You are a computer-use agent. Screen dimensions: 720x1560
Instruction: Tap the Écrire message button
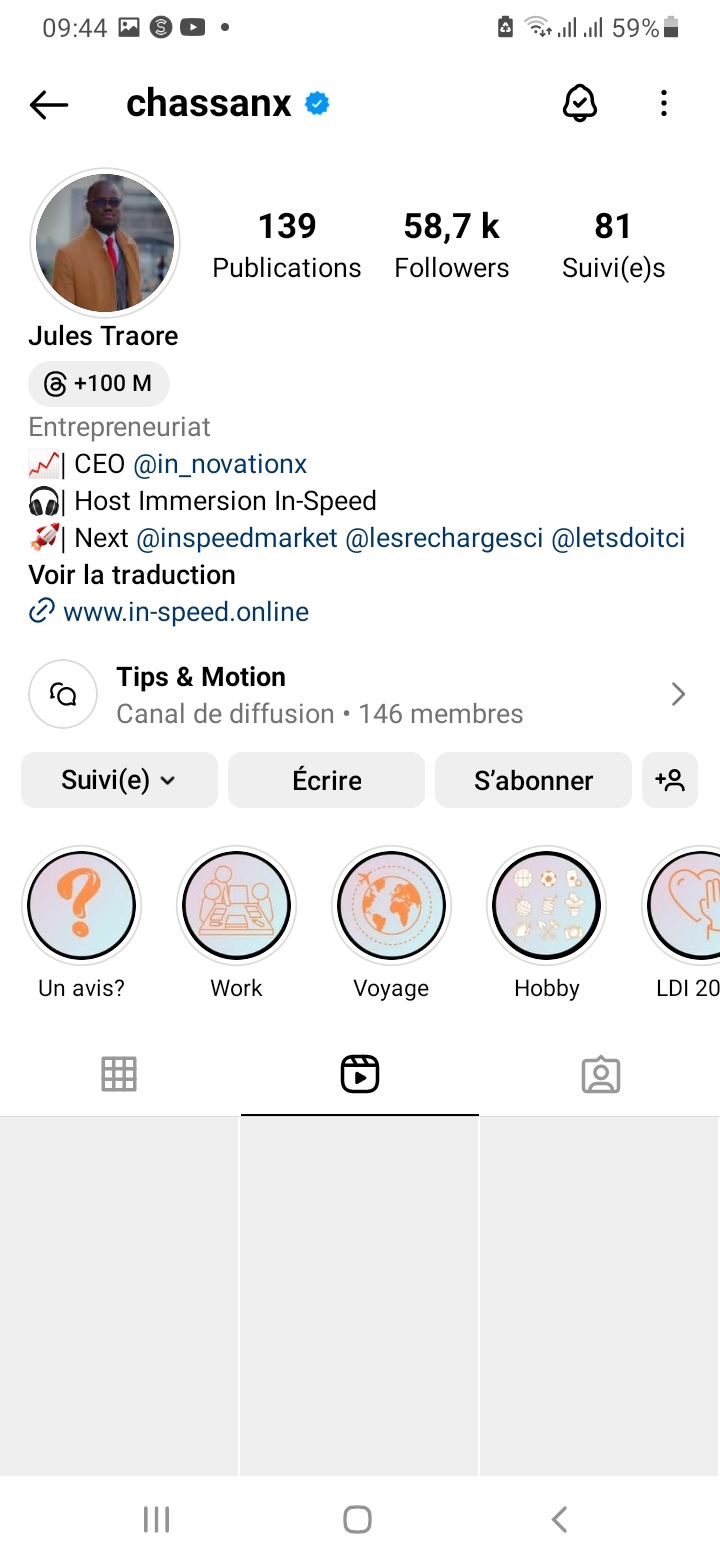pos(326,780)
